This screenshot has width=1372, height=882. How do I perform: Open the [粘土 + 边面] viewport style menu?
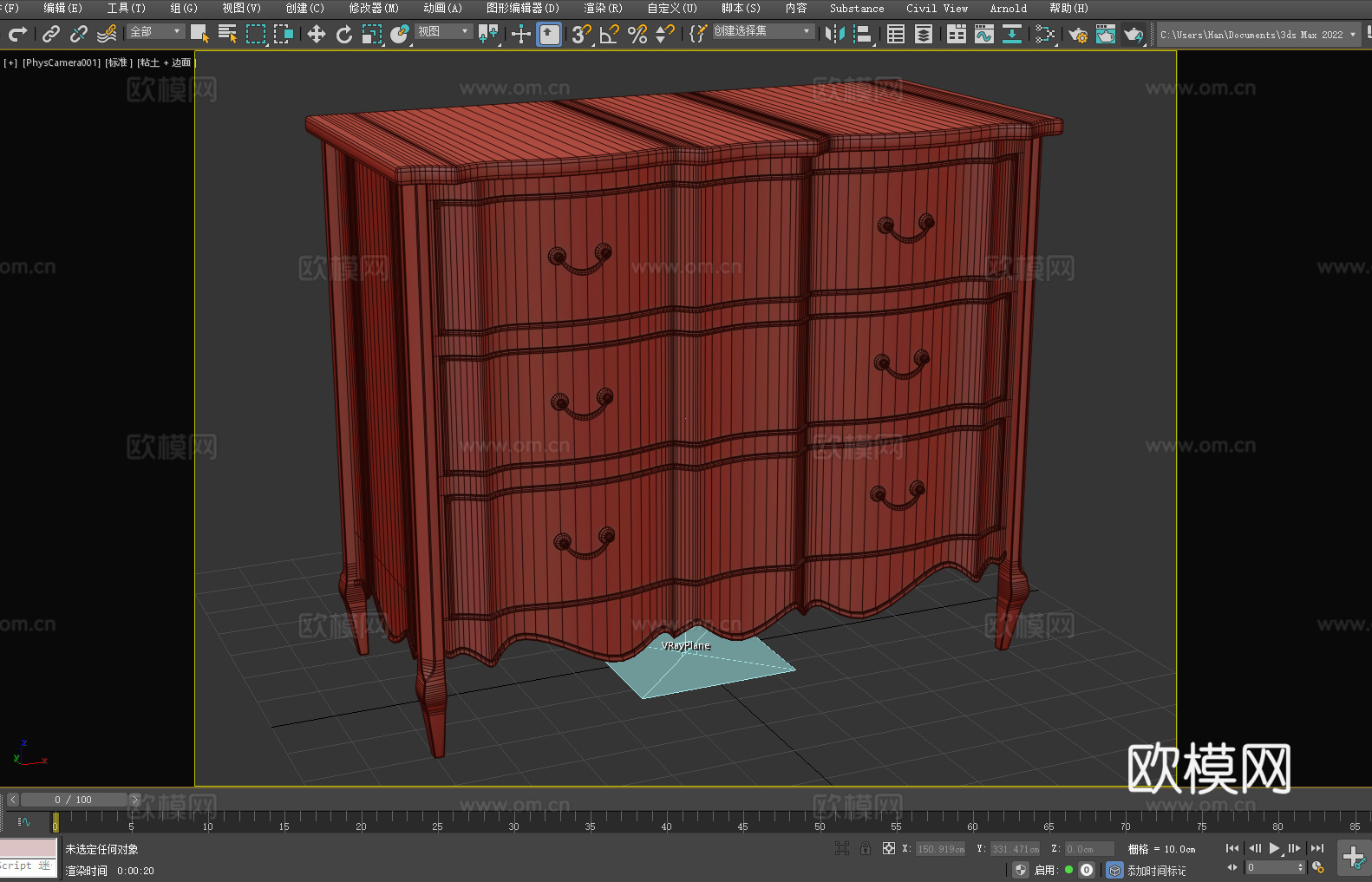tap(167, 62)
